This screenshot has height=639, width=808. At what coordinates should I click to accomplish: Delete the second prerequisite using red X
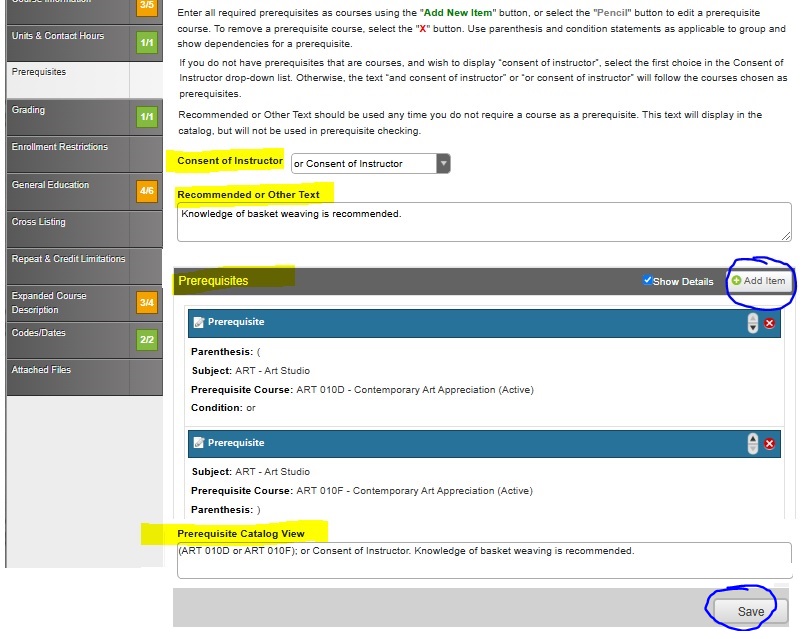[769, 444]
